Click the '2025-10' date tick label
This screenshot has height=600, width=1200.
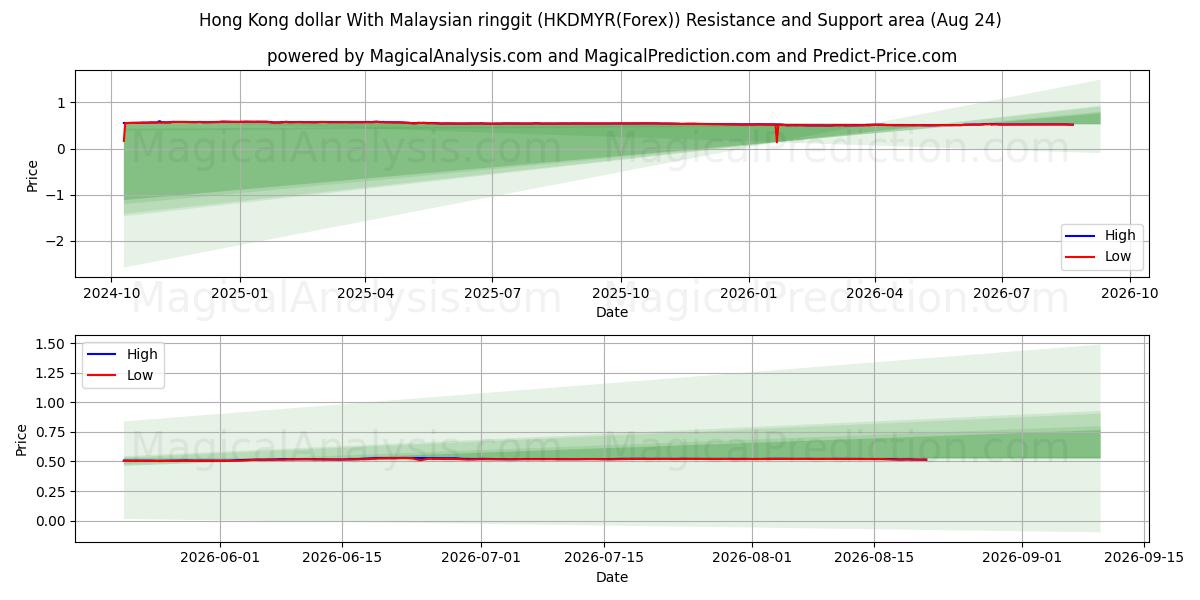(x=620, y=294)
